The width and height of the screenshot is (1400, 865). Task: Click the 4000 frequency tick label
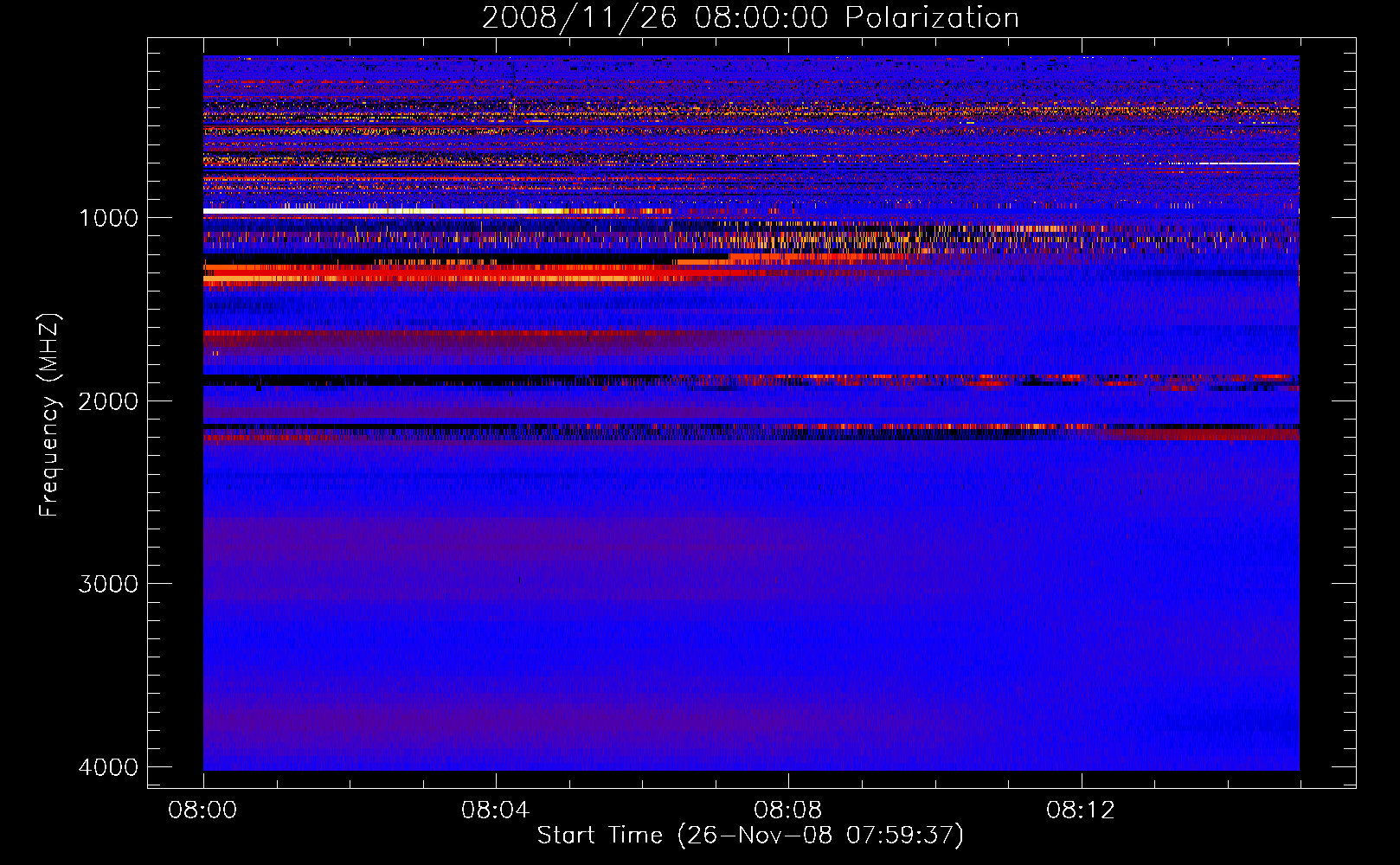[x=108, y=767]
